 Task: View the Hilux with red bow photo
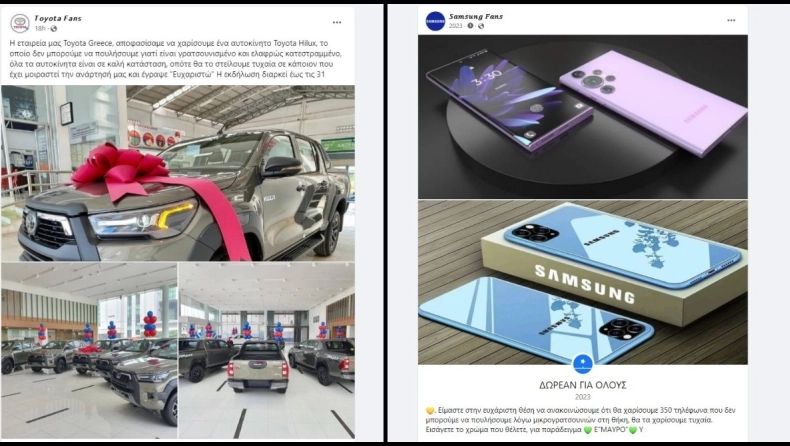pyautogui.click(x=178, y=173)
